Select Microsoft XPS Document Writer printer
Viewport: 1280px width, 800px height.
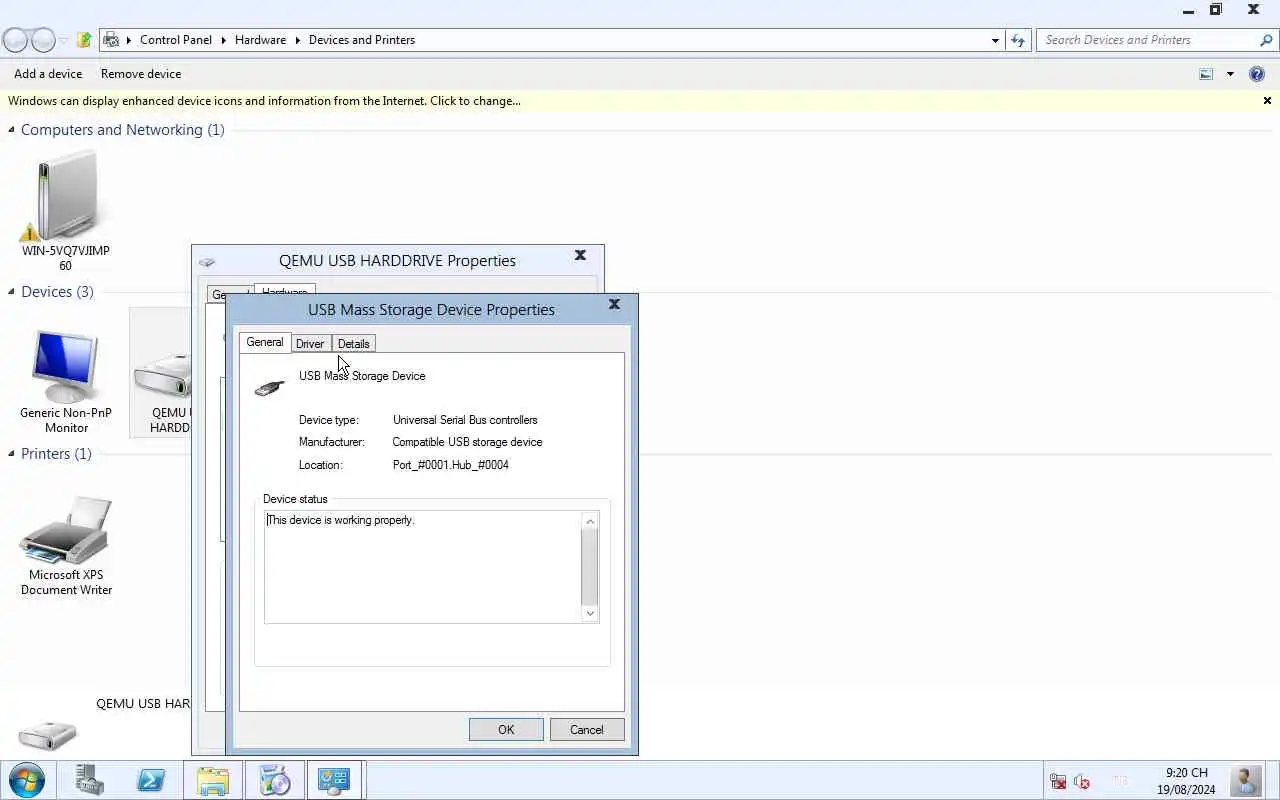pyautogui.click(x=66, y=545)
